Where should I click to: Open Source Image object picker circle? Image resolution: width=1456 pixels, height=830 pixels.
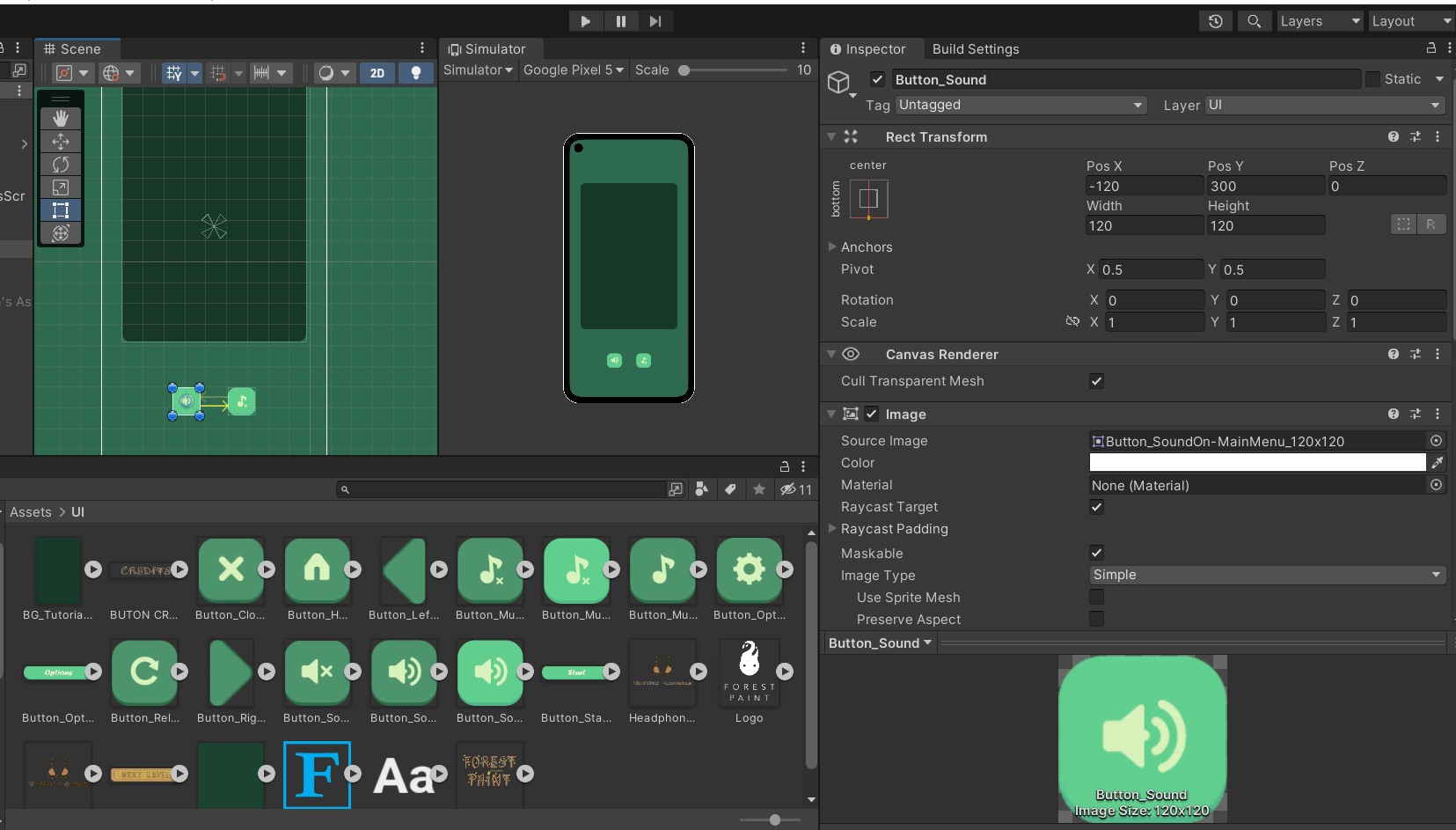(x=1436, y=440)
